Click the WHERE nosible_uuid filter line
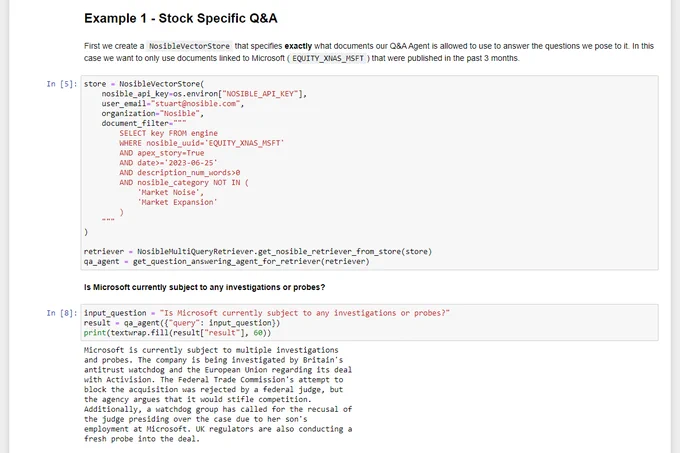The width and height of the screenshot is (680, 453). click(202, 143)
